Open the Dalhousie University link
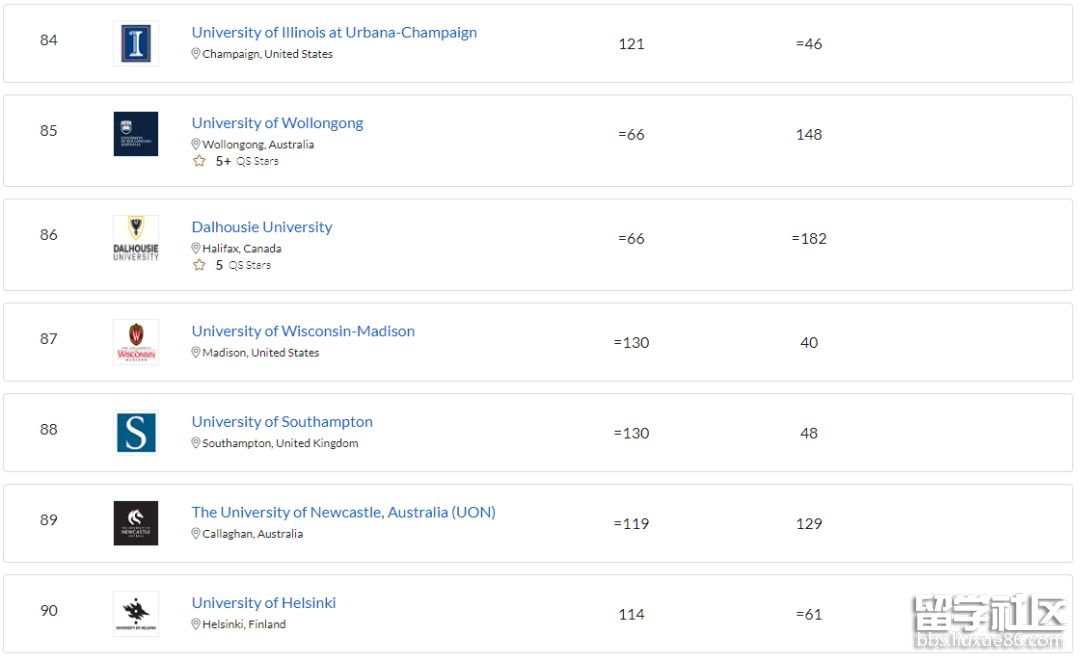This screenshot has width=1080, height=662. [262, 227]
